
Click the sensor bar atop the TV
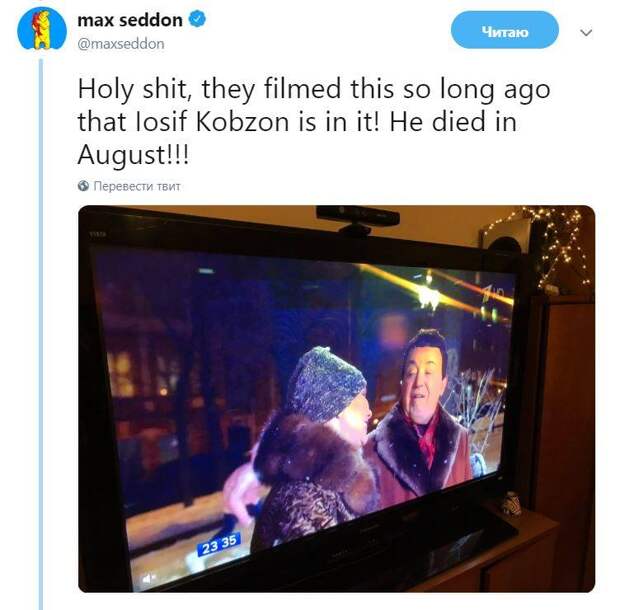click(358, 218)
